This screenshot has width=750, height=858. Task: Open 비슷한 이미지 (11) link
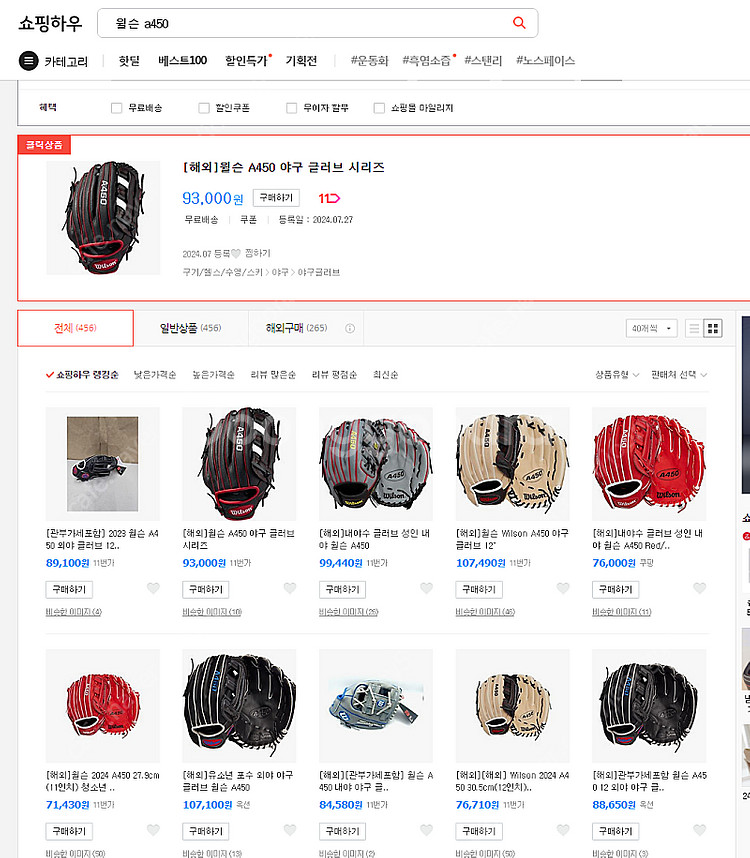[x=622, y=612]
